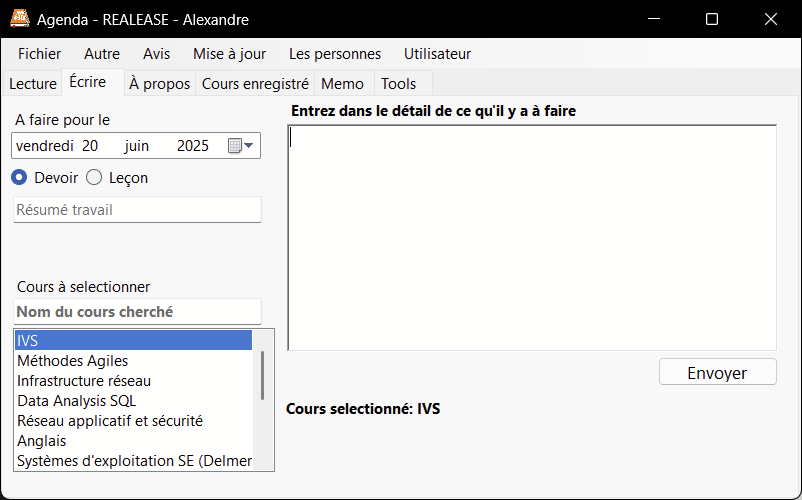This screenshot has height=500, width=802.
Task: Open the Mise à jour menu
Action: [229, 54]
